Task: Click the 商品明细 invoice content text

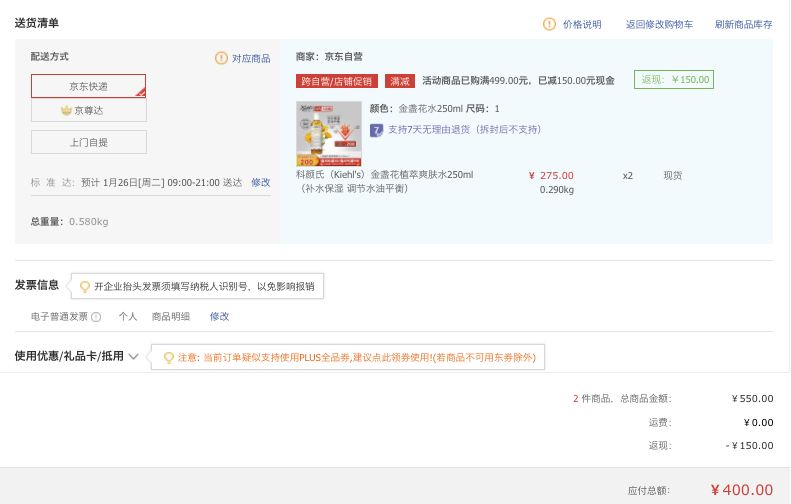Action: coord(171,316)
